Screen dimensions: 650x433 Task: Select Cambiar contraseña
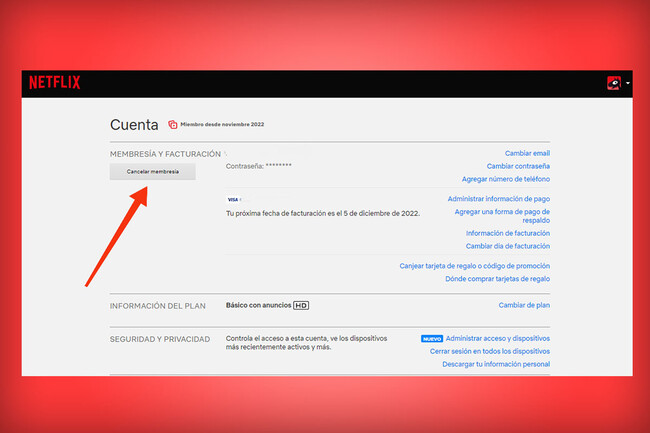pos(518,166)
